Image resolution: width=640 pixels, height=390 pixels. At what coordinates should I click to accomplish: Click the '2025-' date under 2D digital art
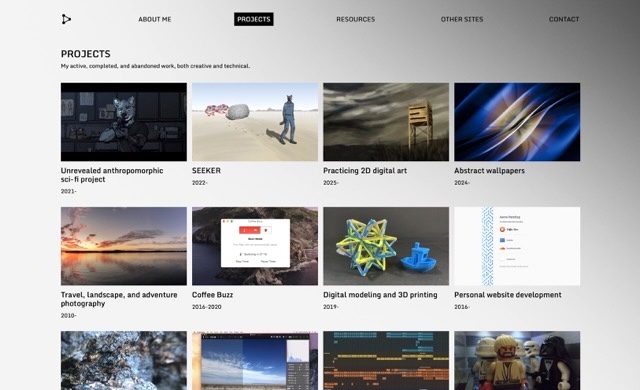click(331, 183)
